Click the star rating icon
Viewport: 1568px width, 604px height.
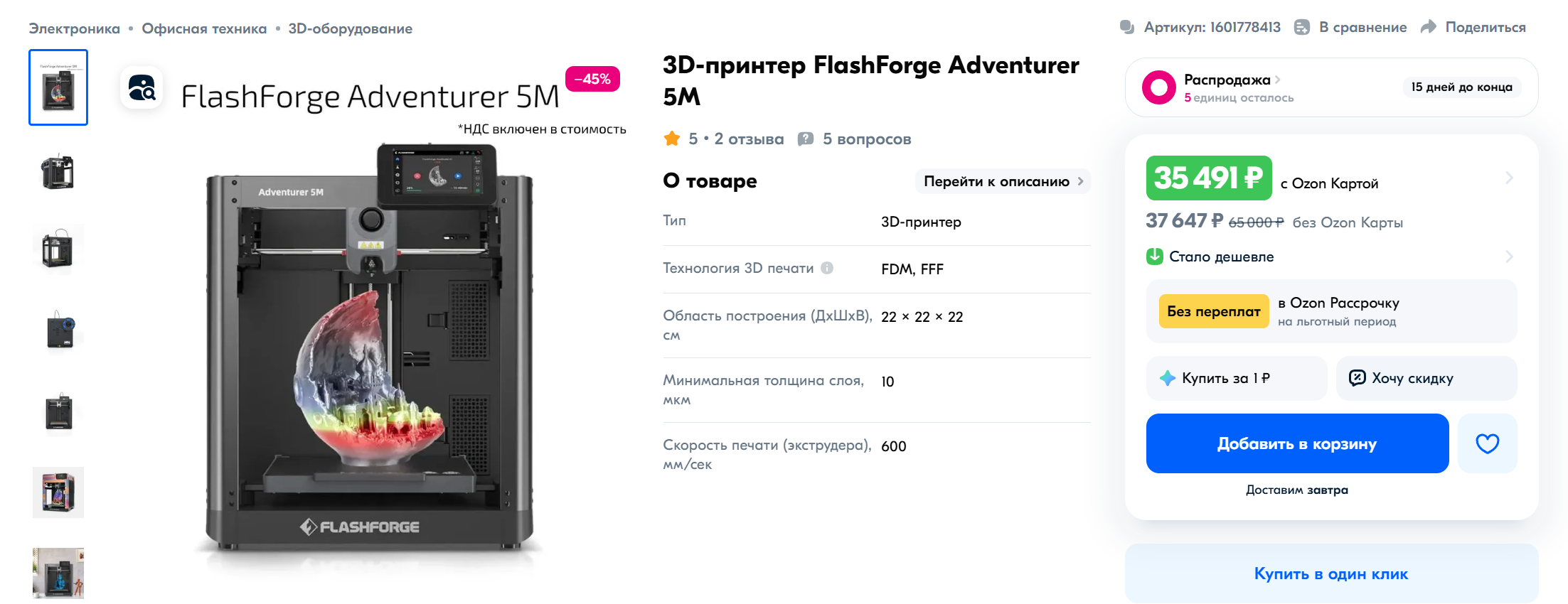click(x=672, y=139)
